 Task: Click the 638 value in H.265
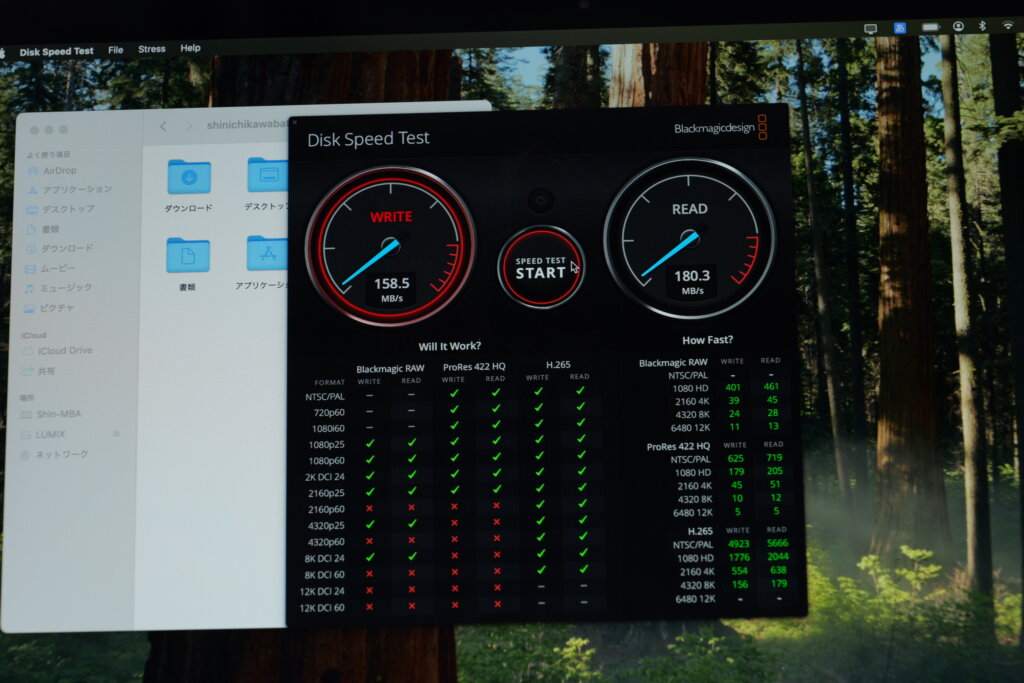[x=778, y=570]
